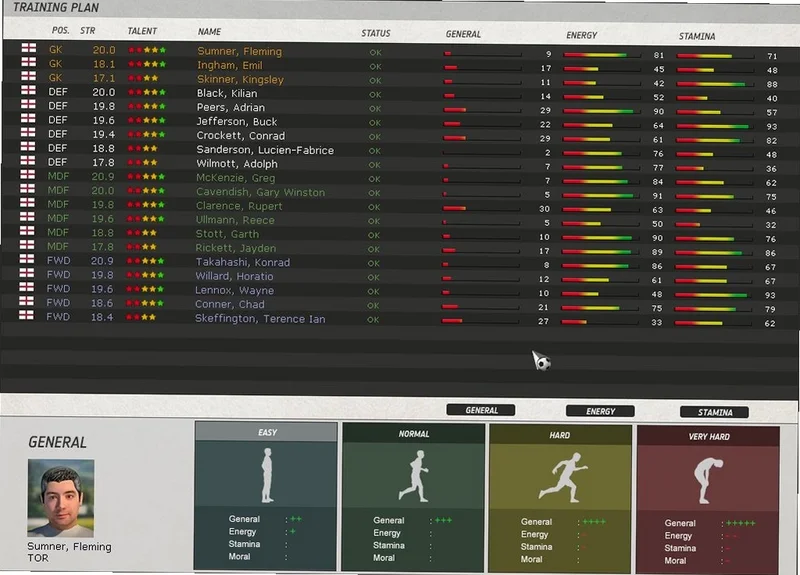Switch to the ENERGY training tab
800x575 pixels.
pos(600,411)
